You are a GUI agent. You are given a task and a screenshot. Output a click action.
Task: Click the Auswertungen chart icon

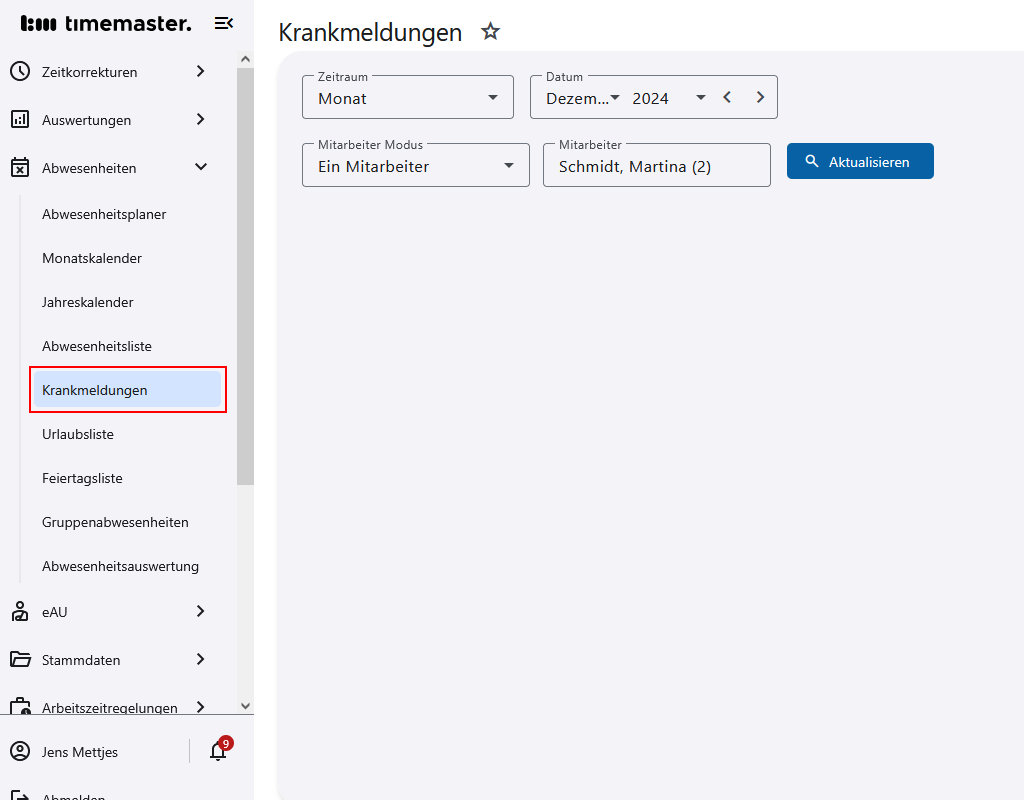tap(22, 119)
